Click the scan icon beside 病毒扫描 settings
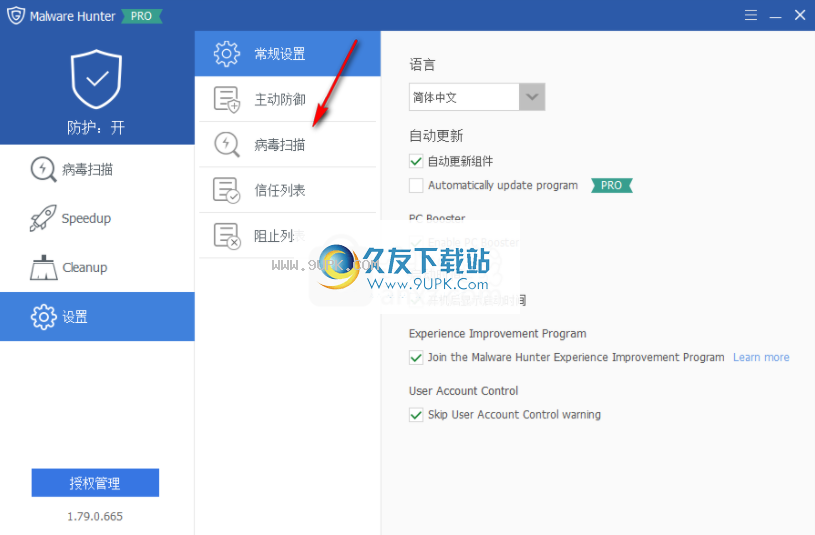Image resolution: width=815 pixels, height=535 pixels. 227,145
